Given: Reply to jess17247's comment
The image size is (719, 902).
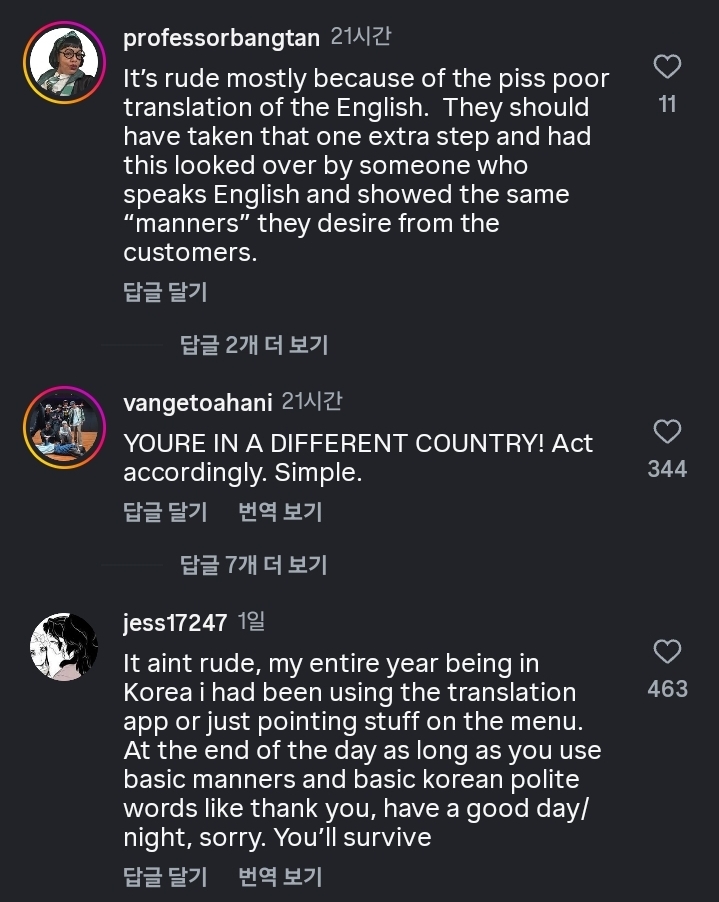Looking at the screenshot, I should tap(165, 877).
